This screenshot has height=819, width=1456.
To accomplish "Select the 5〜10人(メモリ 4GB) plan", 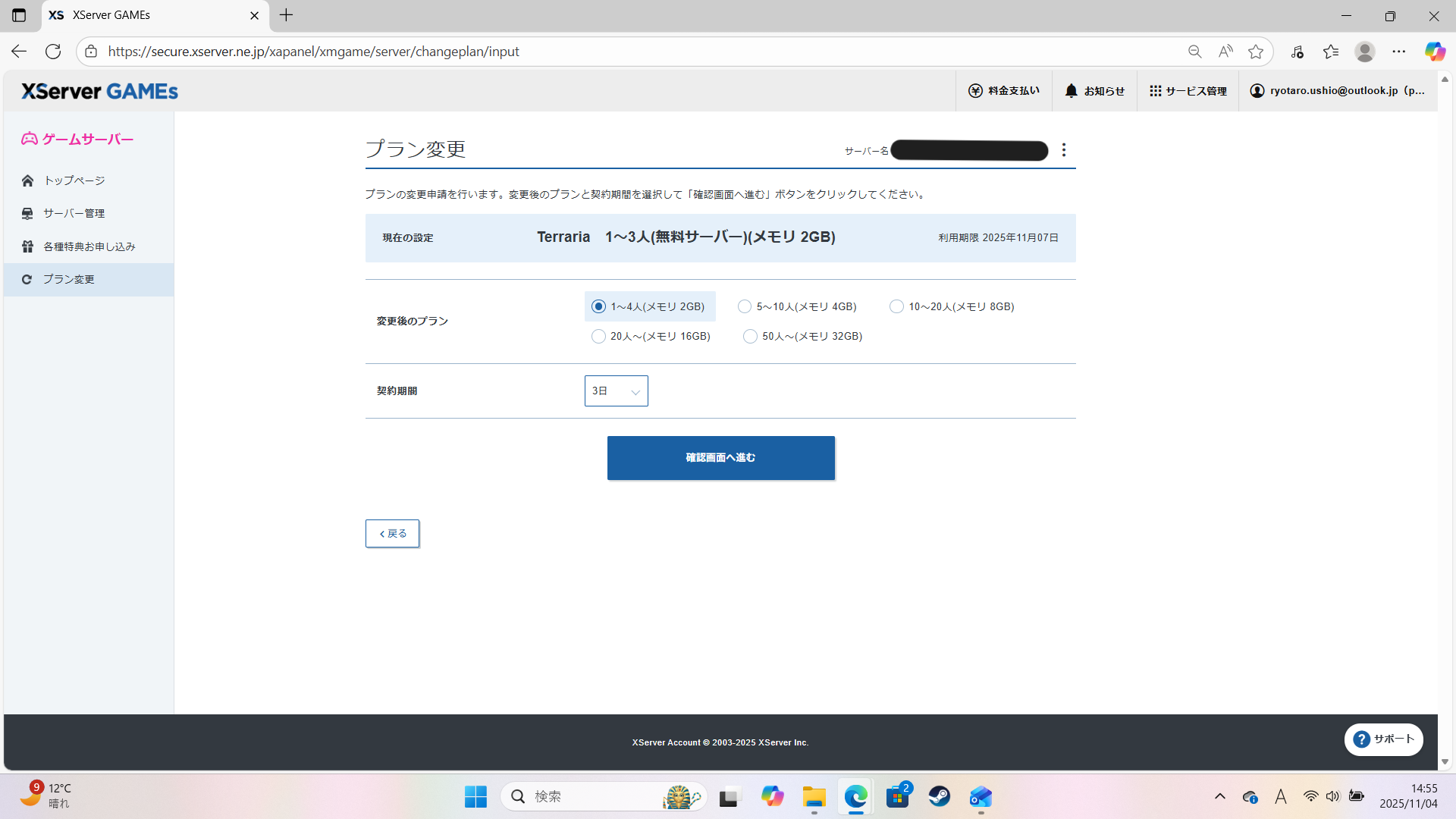I will (x=745, y=306).
